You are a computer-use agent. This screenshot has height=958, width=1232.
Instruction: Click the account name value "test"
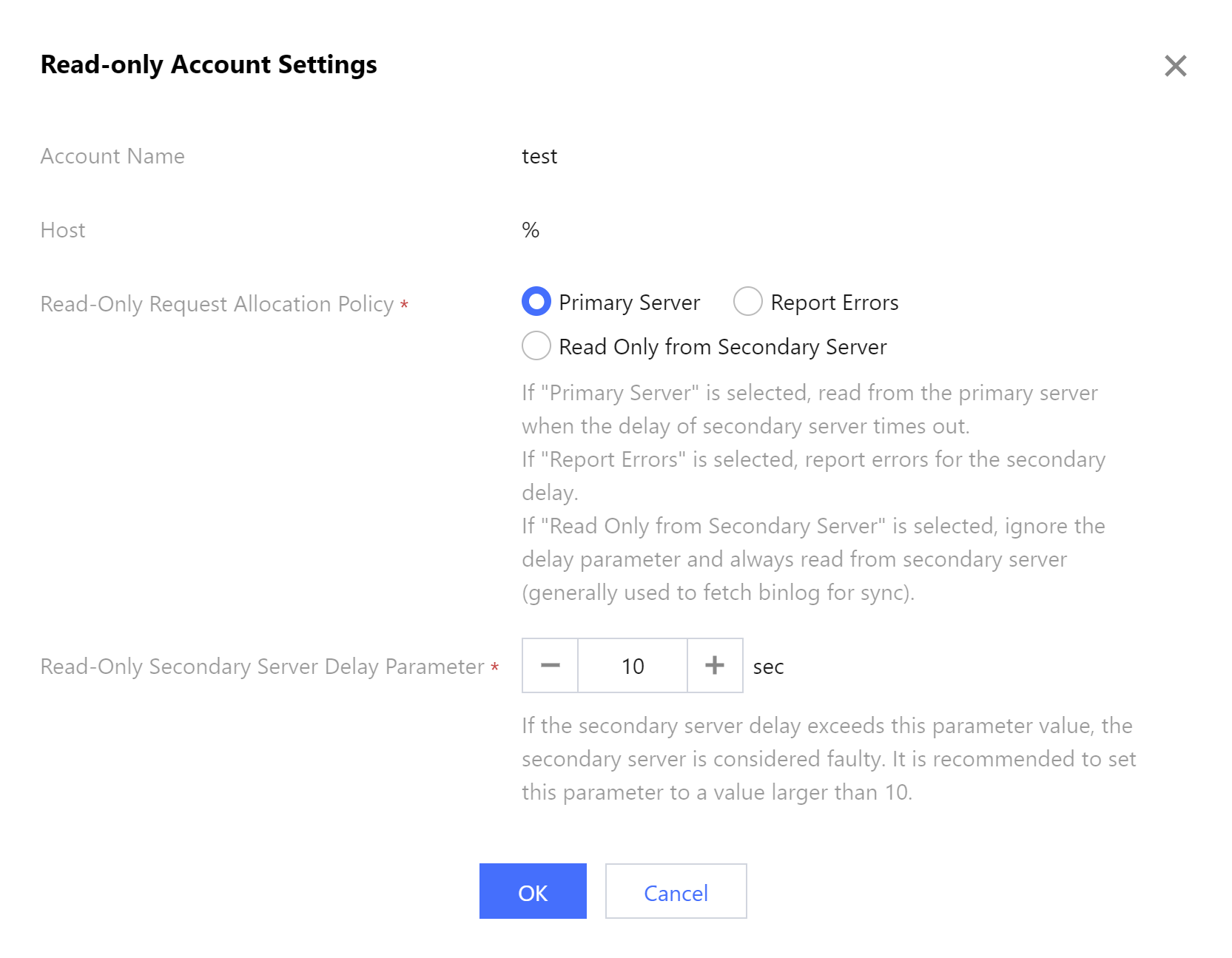click(x=539, y=156)
